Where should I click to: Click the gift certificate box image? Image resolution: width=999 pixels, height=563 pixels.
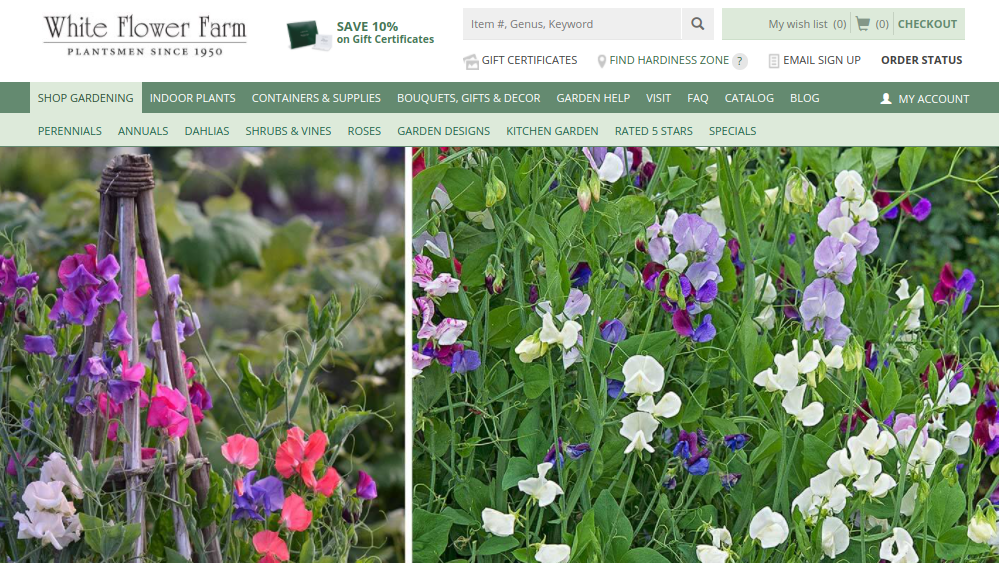[x=309, y=34]
